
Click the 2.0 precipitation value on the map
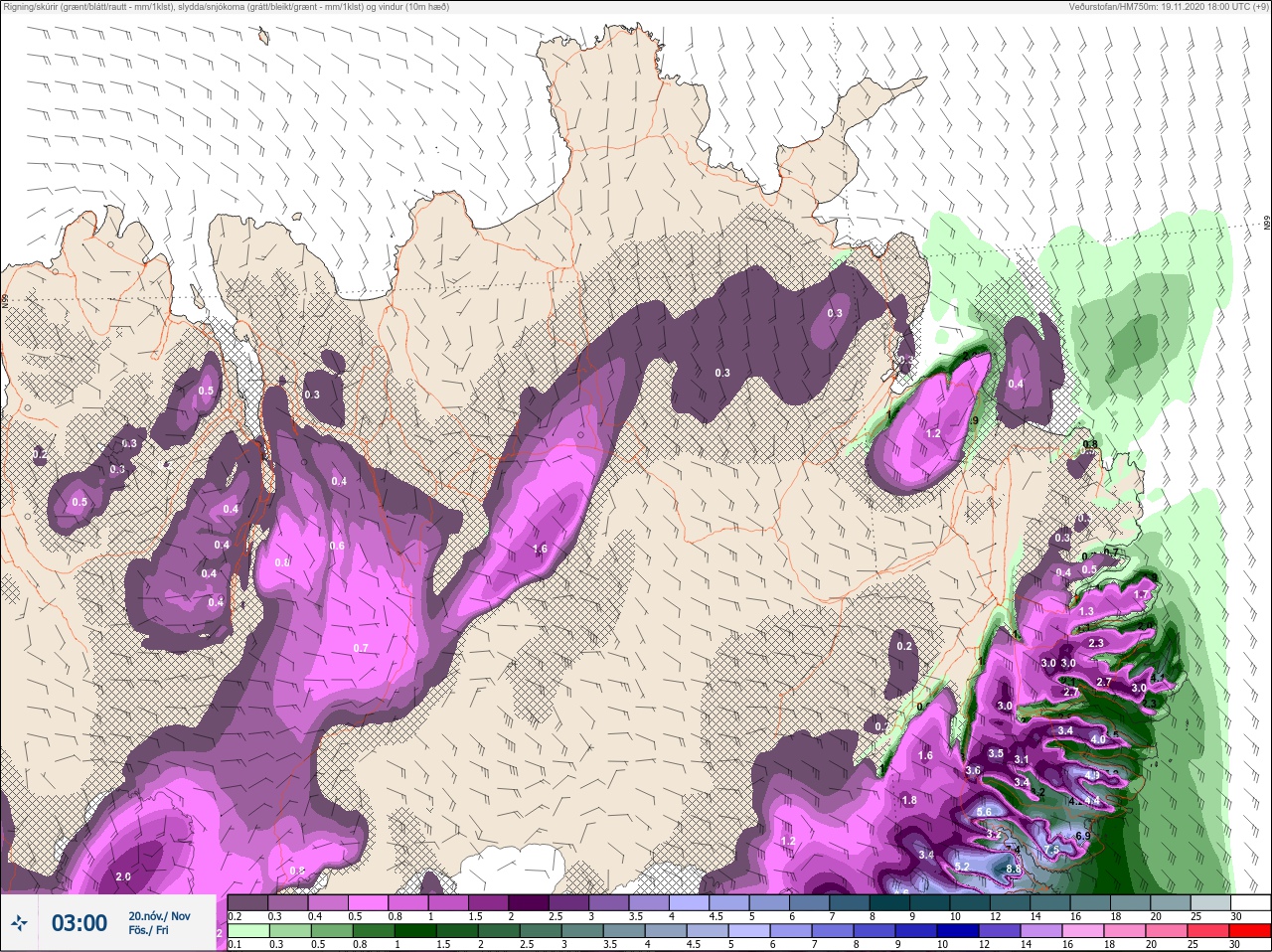(123, 876)
